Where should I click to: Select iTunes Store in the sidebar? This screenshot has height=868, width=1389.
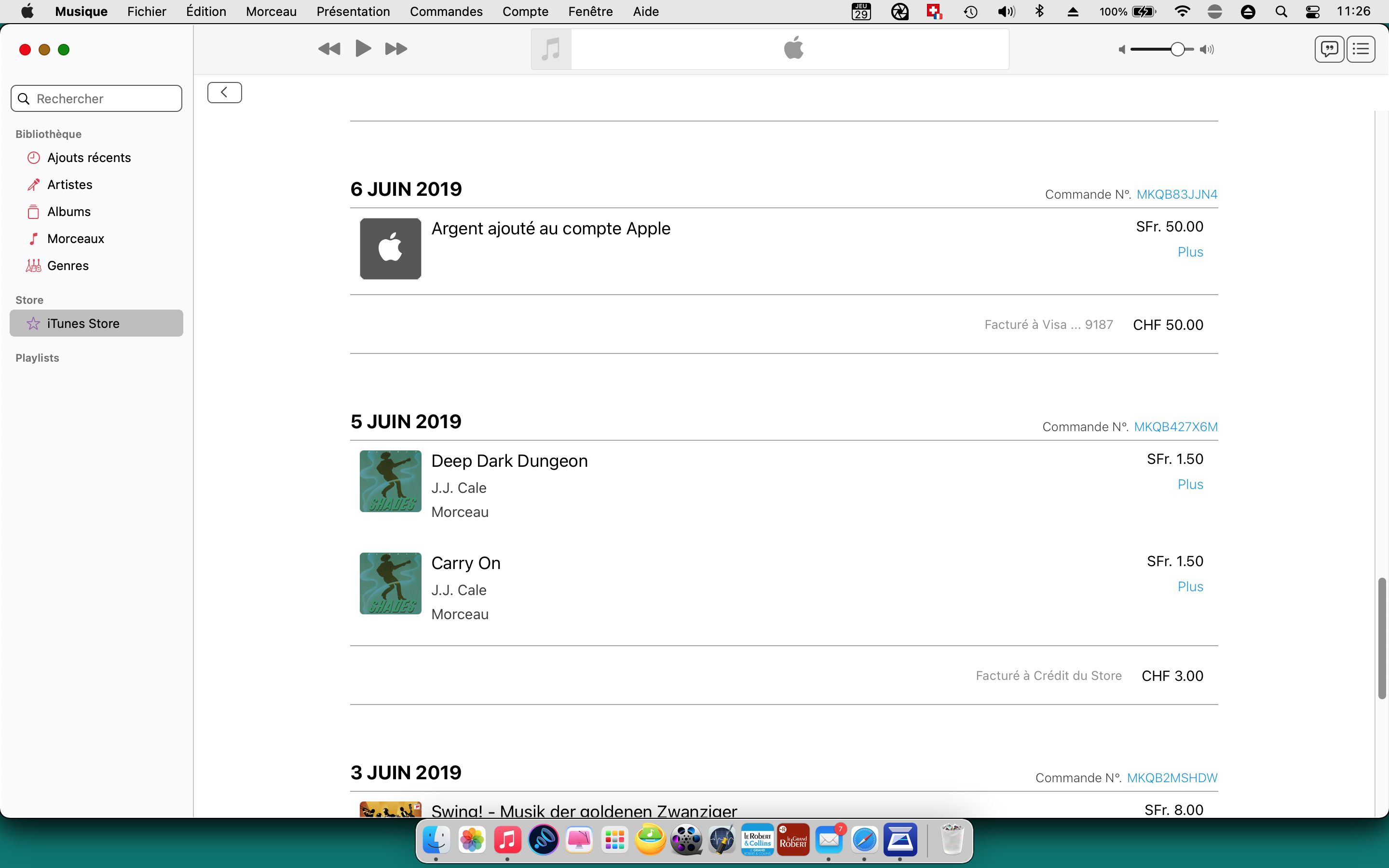[83, 324]
